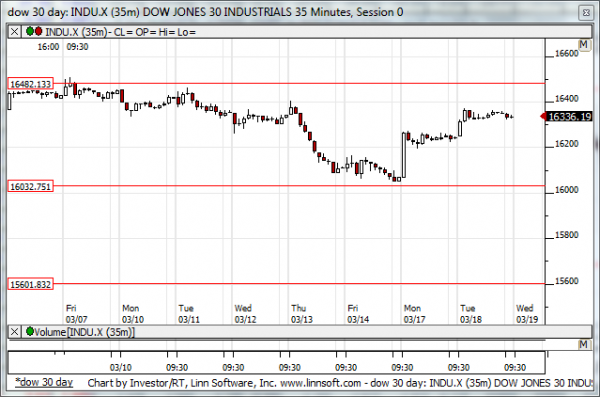
Task: Click M button in Volume pane
Action: coord(583,344)
